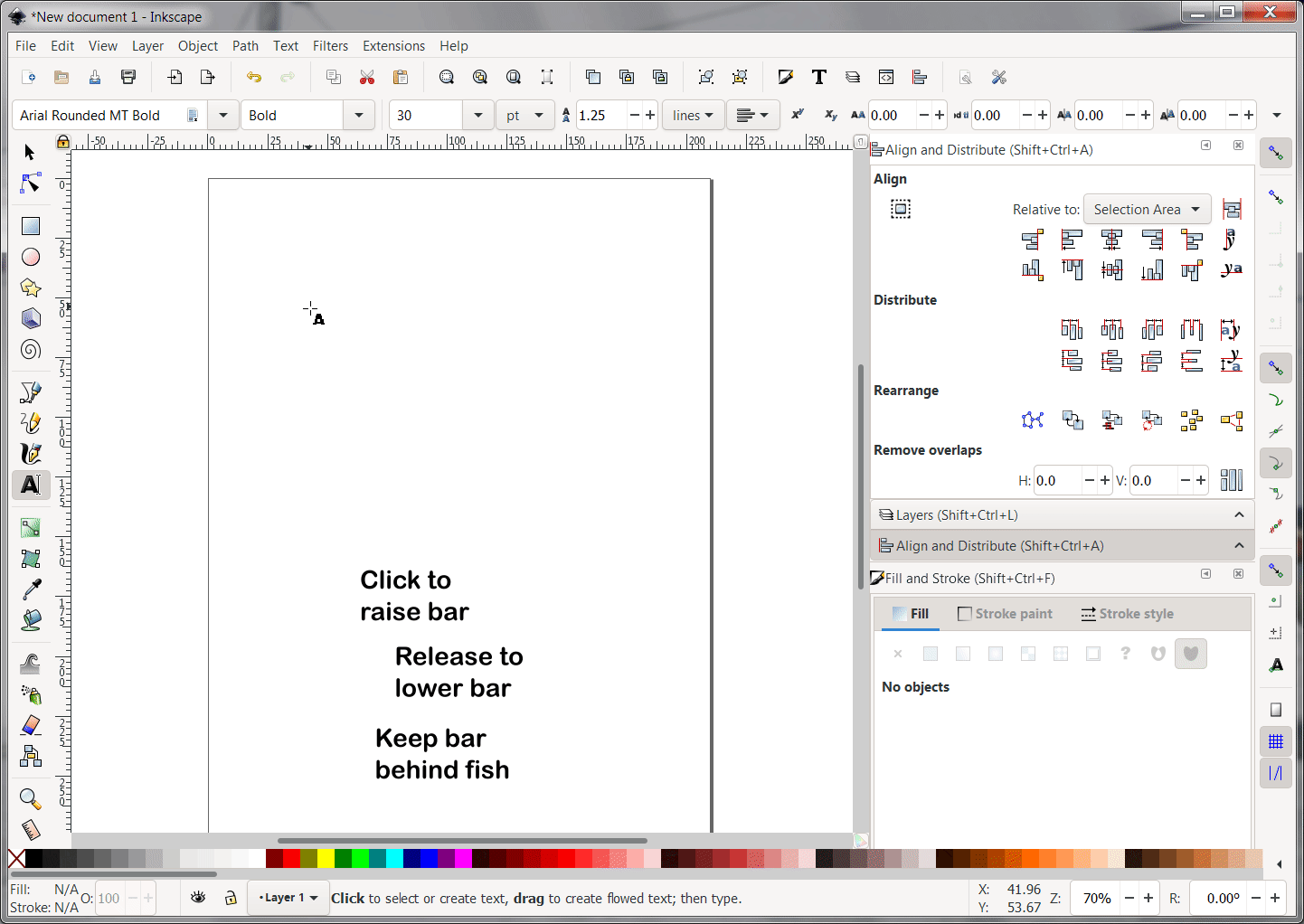This screenshot has width=1304, height=924.
Task: Click the remove overlaps button
Action: coord(1231,480)
